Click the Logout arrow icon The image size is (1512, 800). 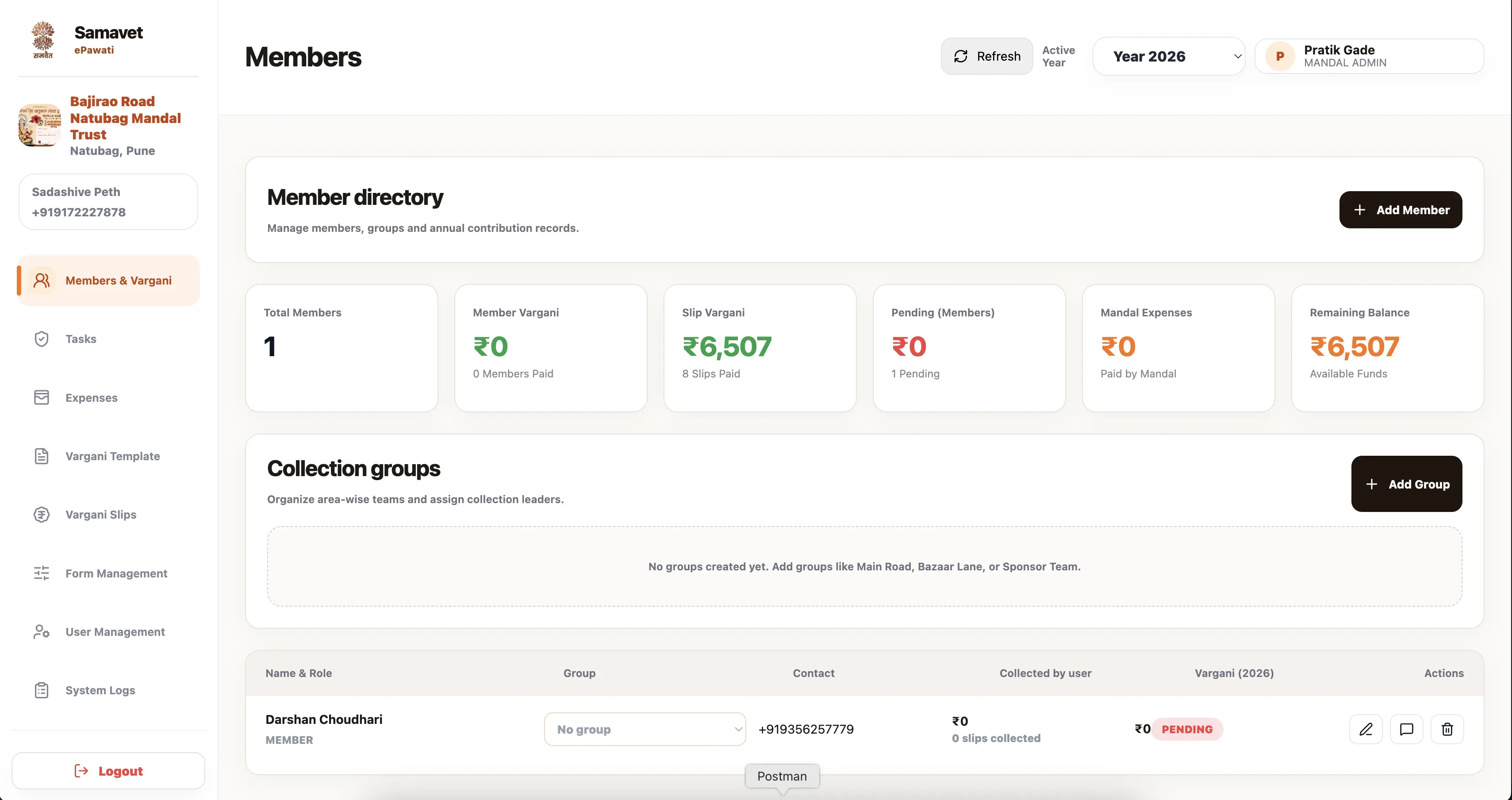click(81, 771)
